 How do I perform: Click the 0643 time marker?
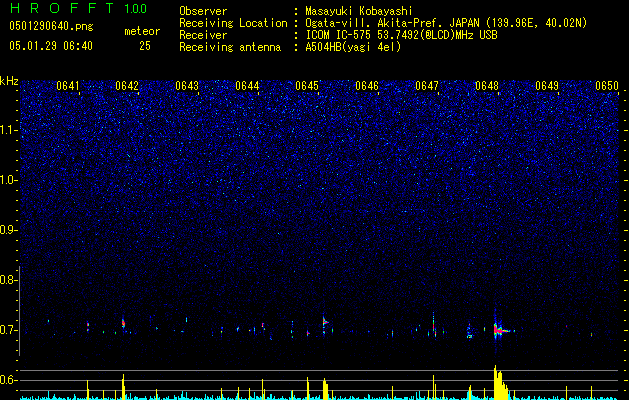[x=187, y=86]
